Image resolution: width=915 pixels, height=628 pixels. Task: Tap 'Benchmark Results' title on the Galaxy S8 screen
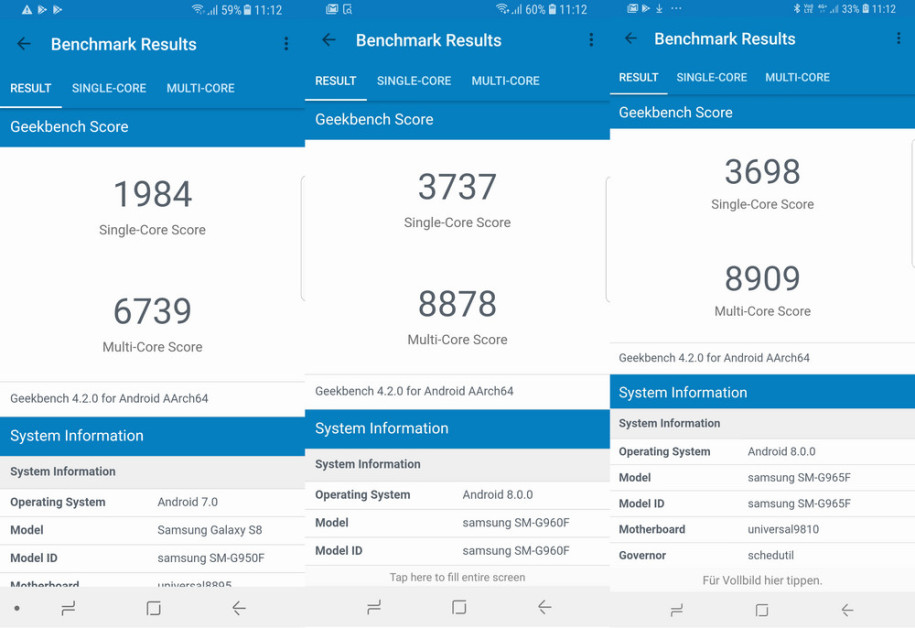(x=124, y=44)
